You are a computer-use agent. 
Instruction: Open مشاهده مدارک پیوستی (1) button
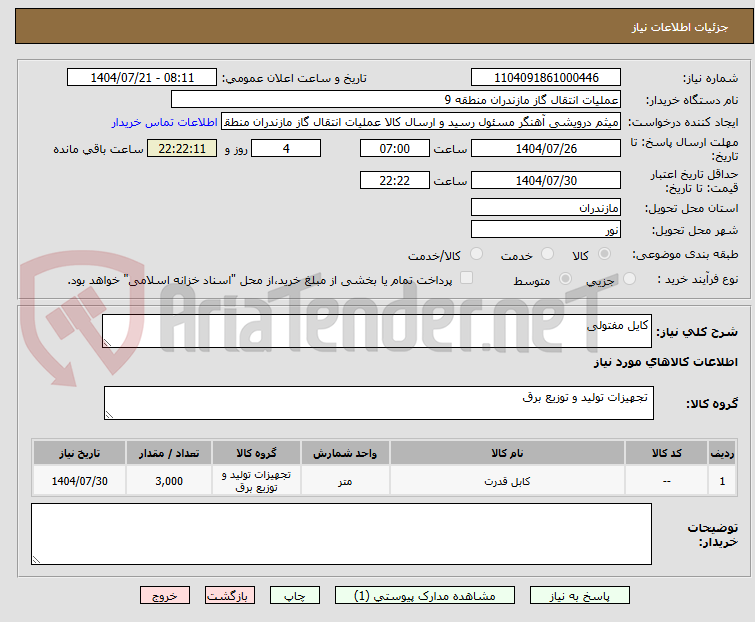click(425, 596)
